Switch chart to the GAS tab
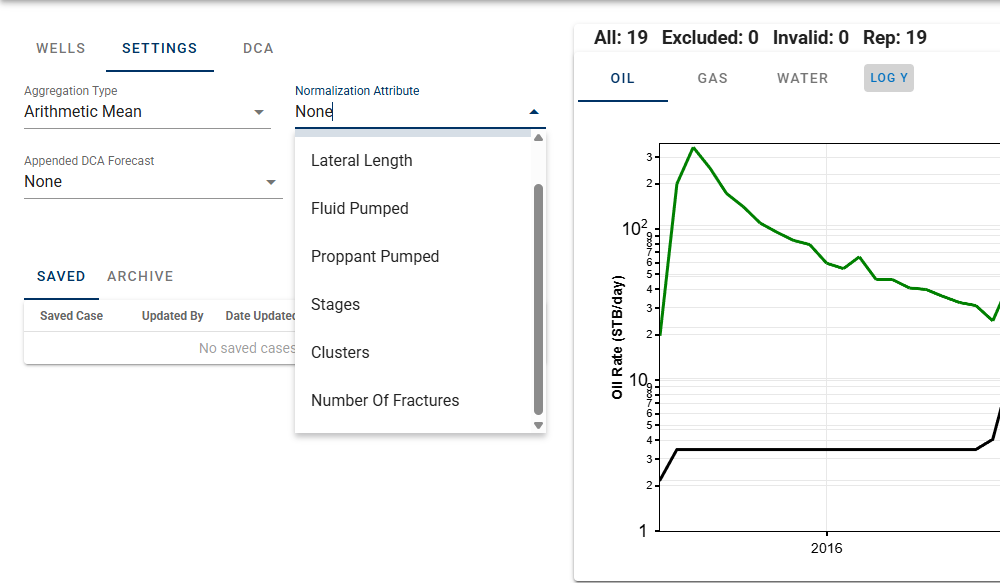The height and width of the screenshot is (583, 1000). (x=712, y=78)
